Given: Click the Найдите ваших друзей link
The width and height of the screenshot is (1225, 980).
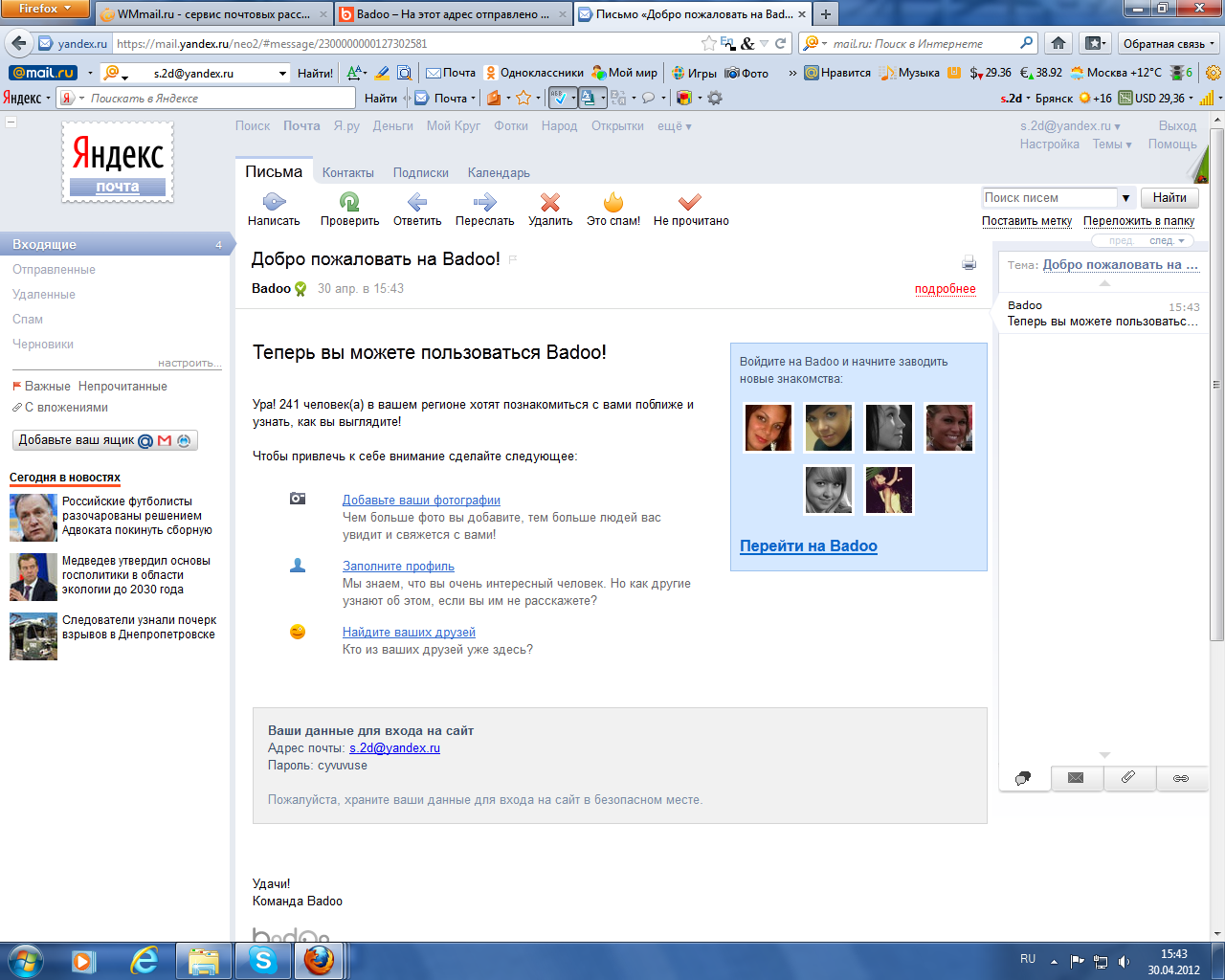Looking at the screenshot, I should 409,633.
